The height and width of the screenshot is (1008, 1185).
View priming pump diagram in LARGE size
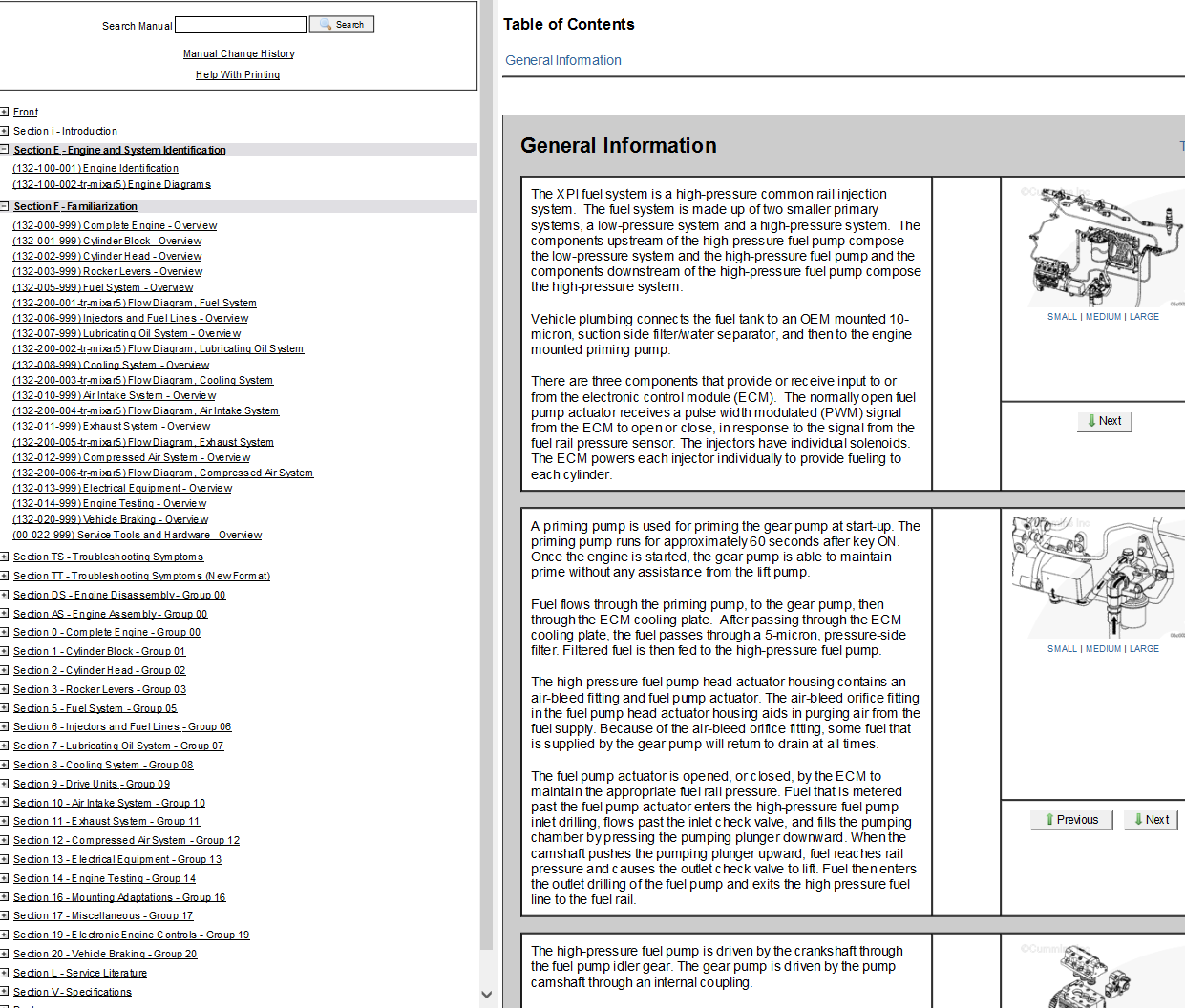point(1144,649)
